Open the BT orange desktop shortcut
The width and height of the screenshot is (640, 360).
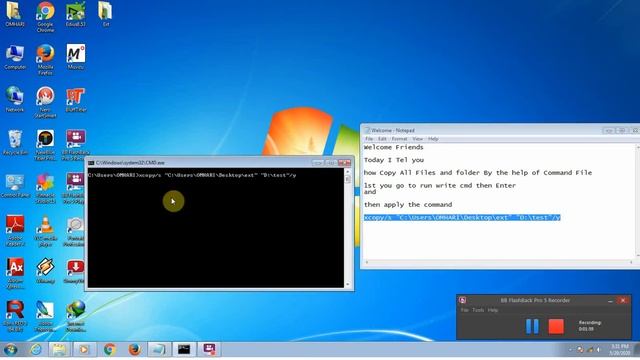point(76,100)
